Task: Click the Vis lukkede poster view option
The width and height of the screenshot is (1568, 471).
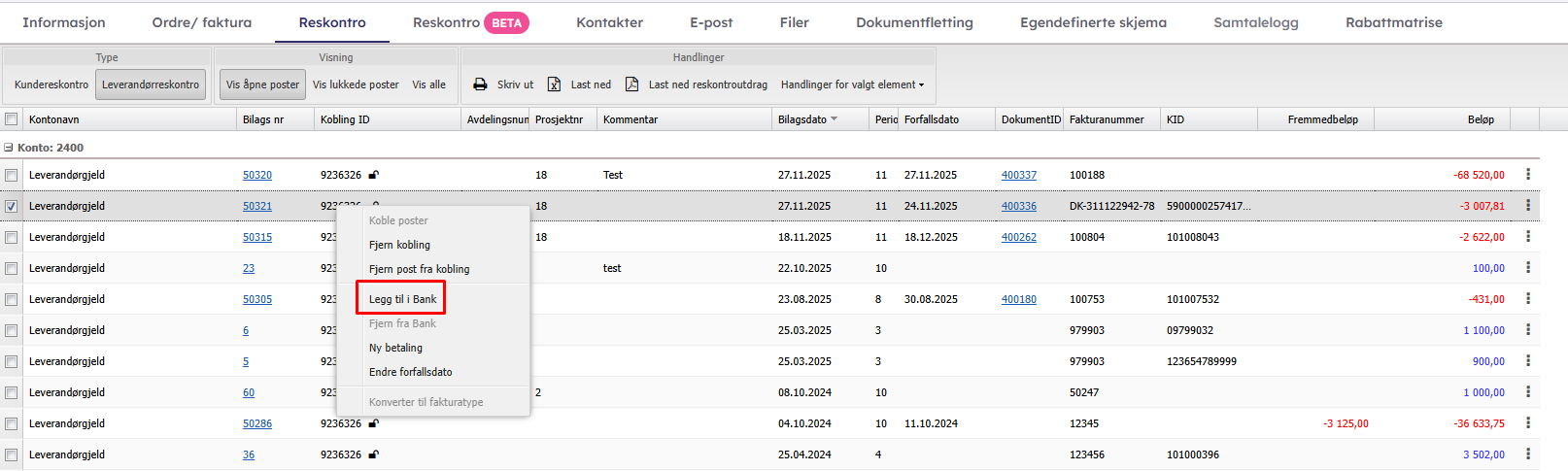Action: point(356,84)
